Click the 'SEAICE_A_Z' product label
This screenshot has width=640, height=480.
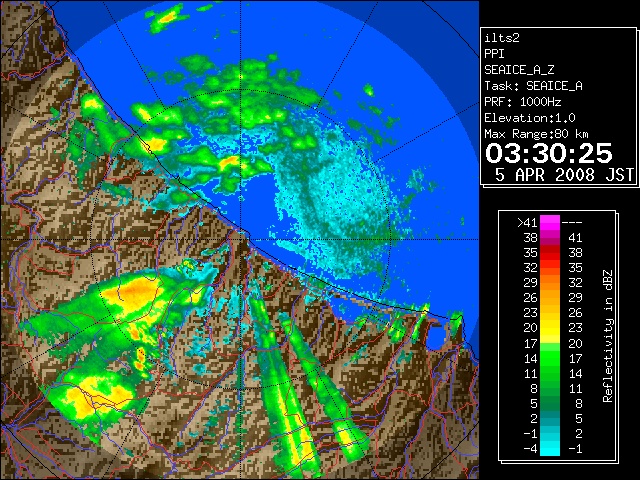click(x=519, y=70)
